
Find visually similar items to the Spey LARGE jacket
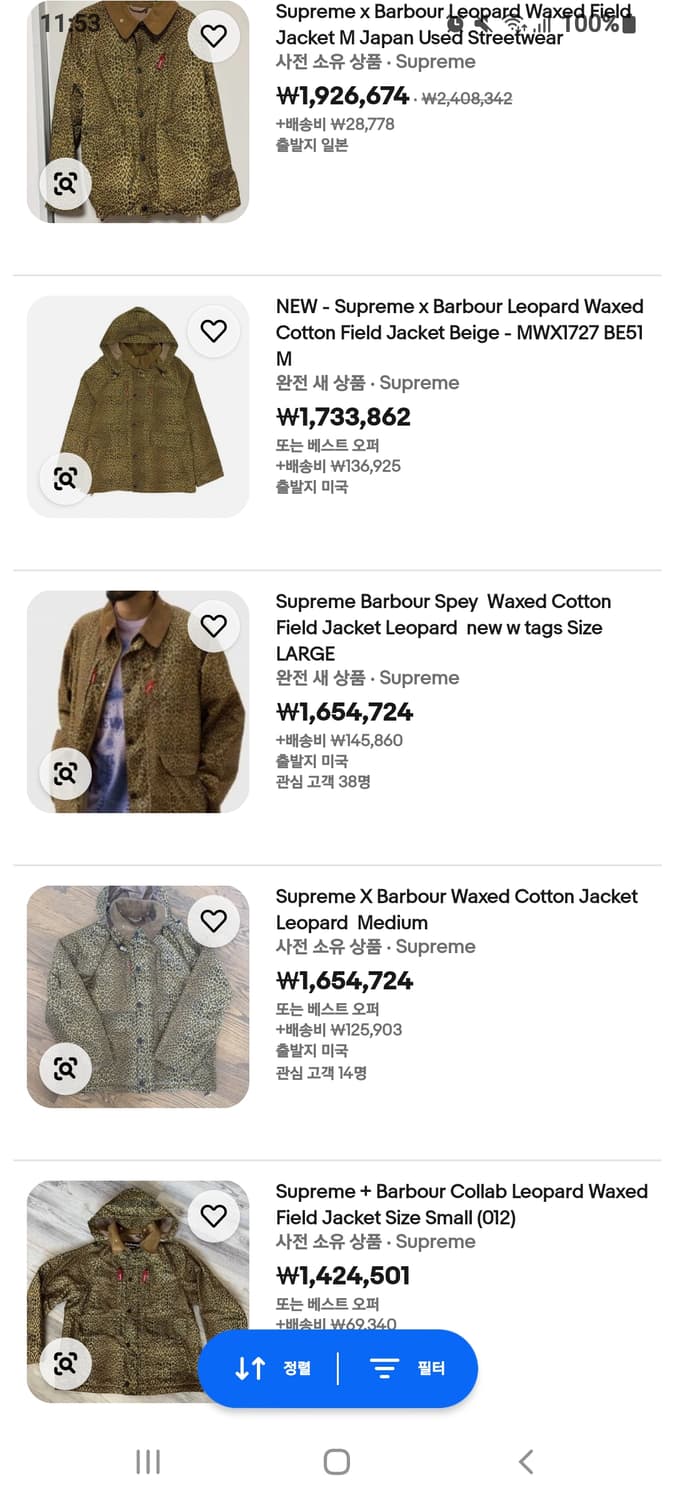click(x=65, y=774)
